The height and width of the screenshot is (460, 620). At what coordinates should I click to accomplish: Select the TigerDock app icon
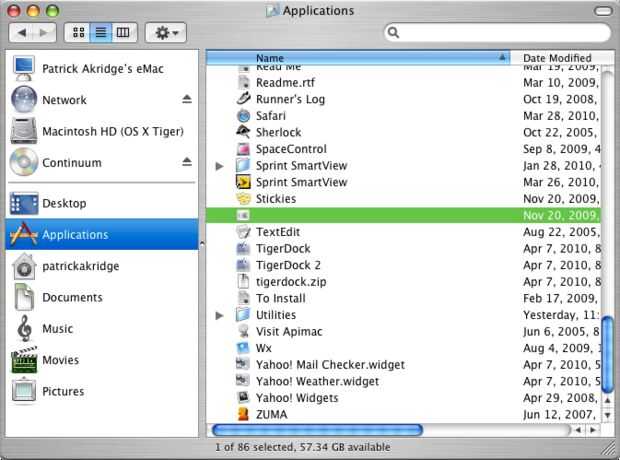coord(243,248)
